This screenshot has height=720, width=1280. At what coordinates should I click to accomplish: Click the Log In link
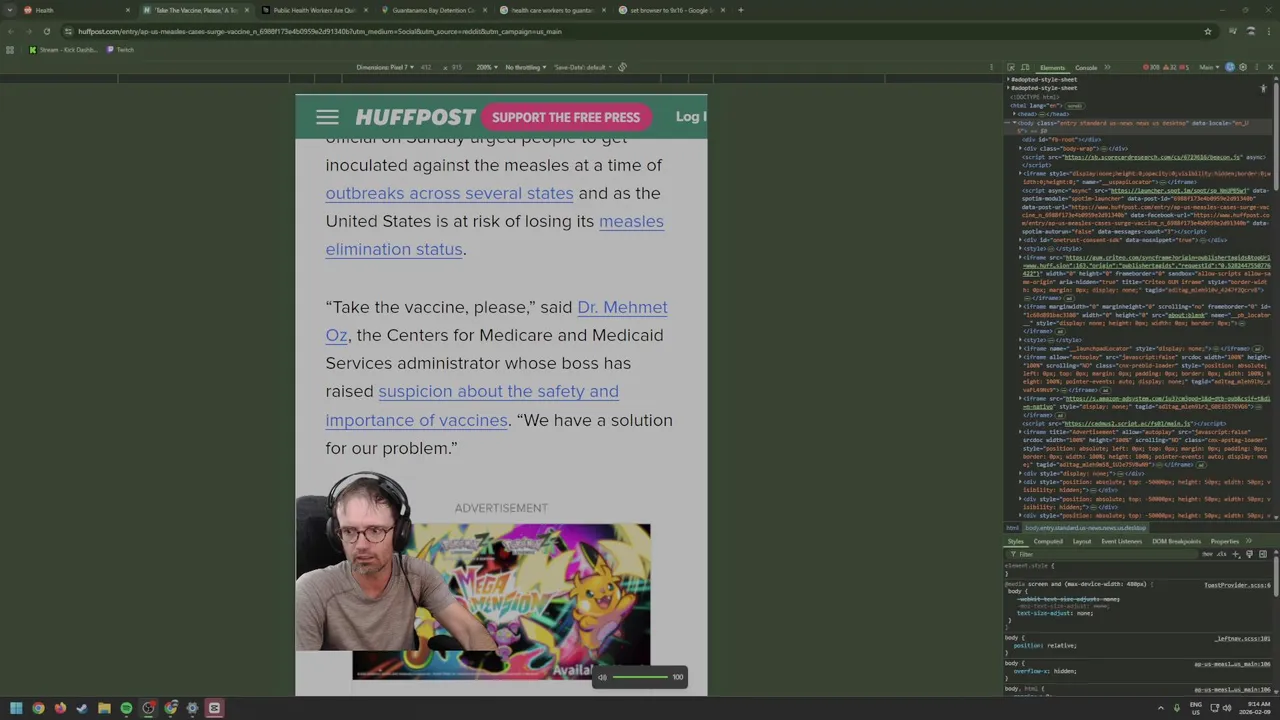pos(690,117)
